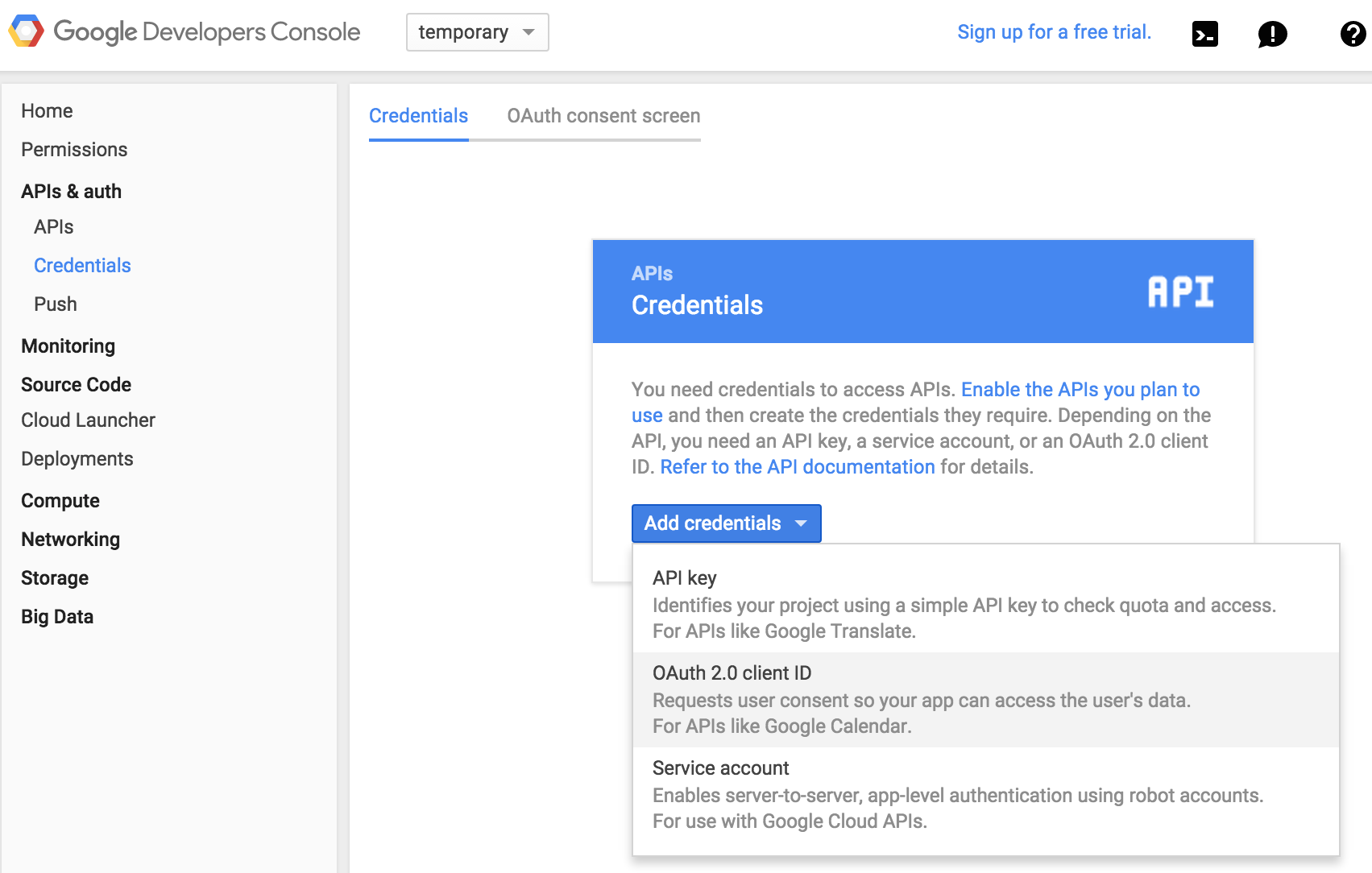Select the API key option

[x=985, y=605]
